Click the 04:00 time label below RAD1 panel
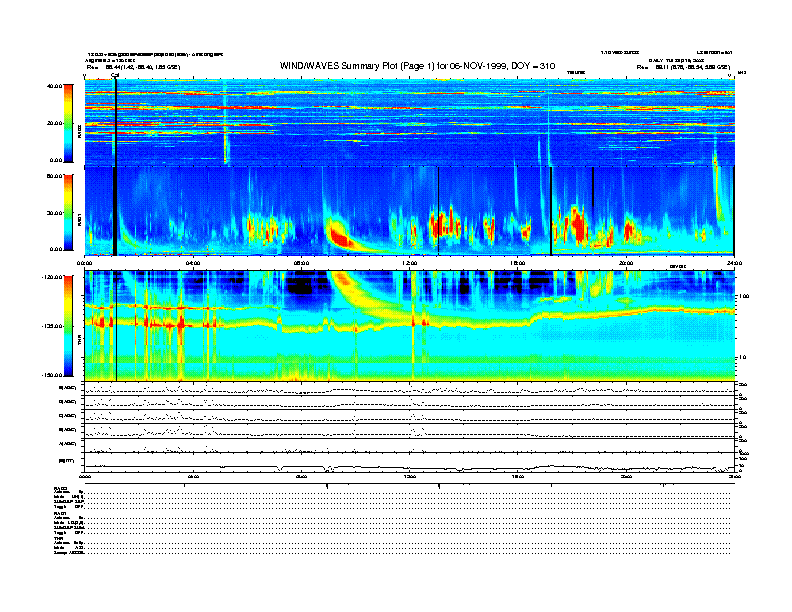This screenshot has width=792, height=612. point(193,263)
